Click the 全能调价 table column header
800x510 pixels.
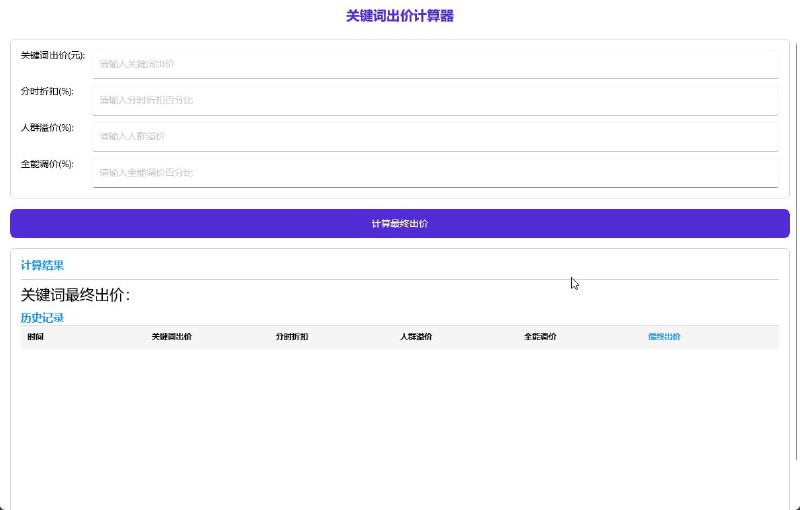pyautogui.click(x=540, y=337)
